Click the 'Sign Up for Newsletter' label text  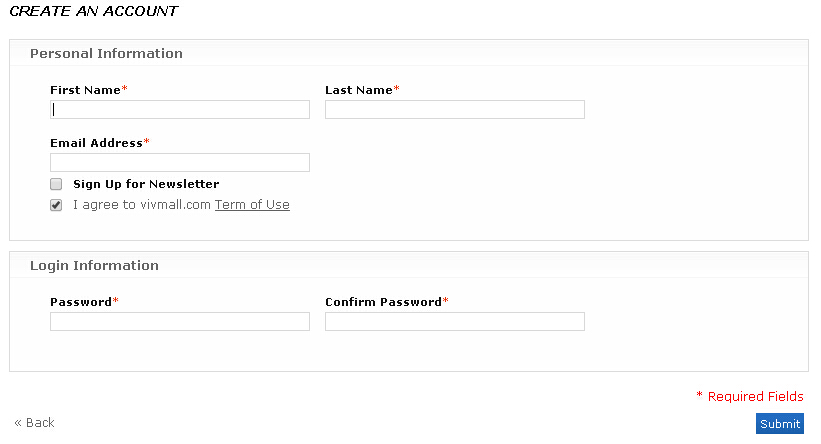pyautogui.click(x=146, y=184)
